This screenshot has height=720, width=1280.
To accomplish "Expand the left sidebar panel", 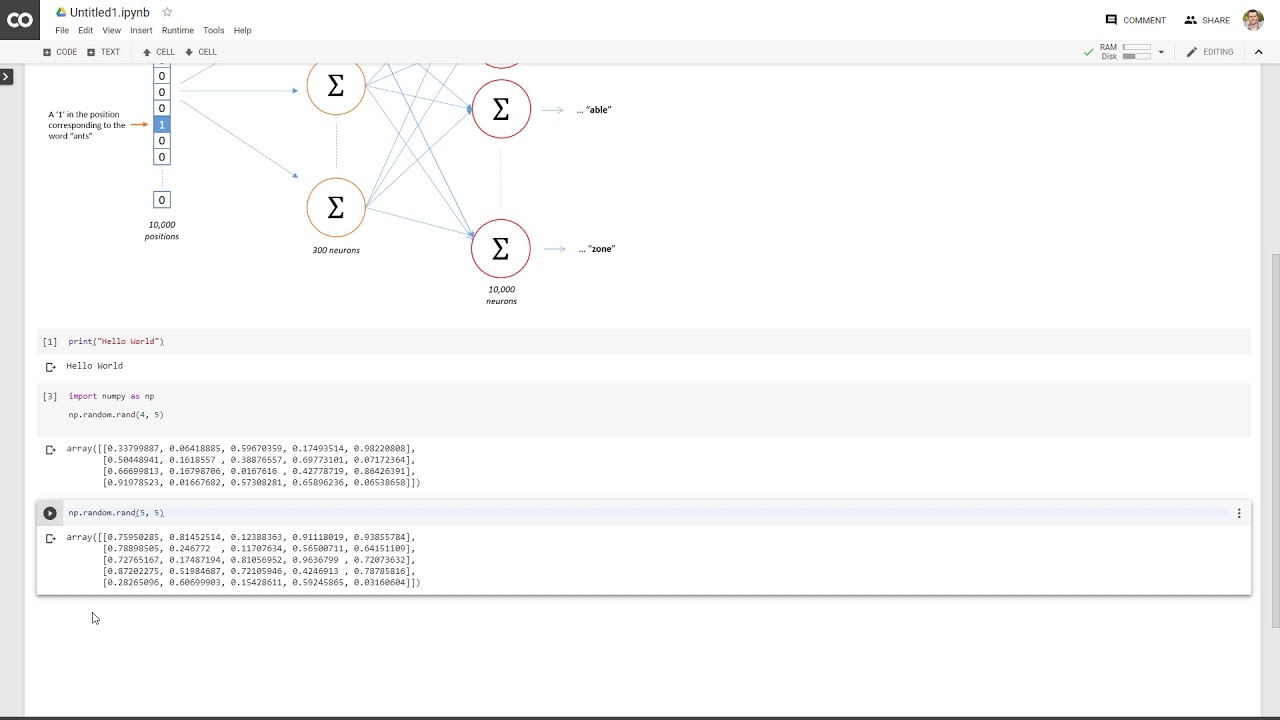I will 6,76.
